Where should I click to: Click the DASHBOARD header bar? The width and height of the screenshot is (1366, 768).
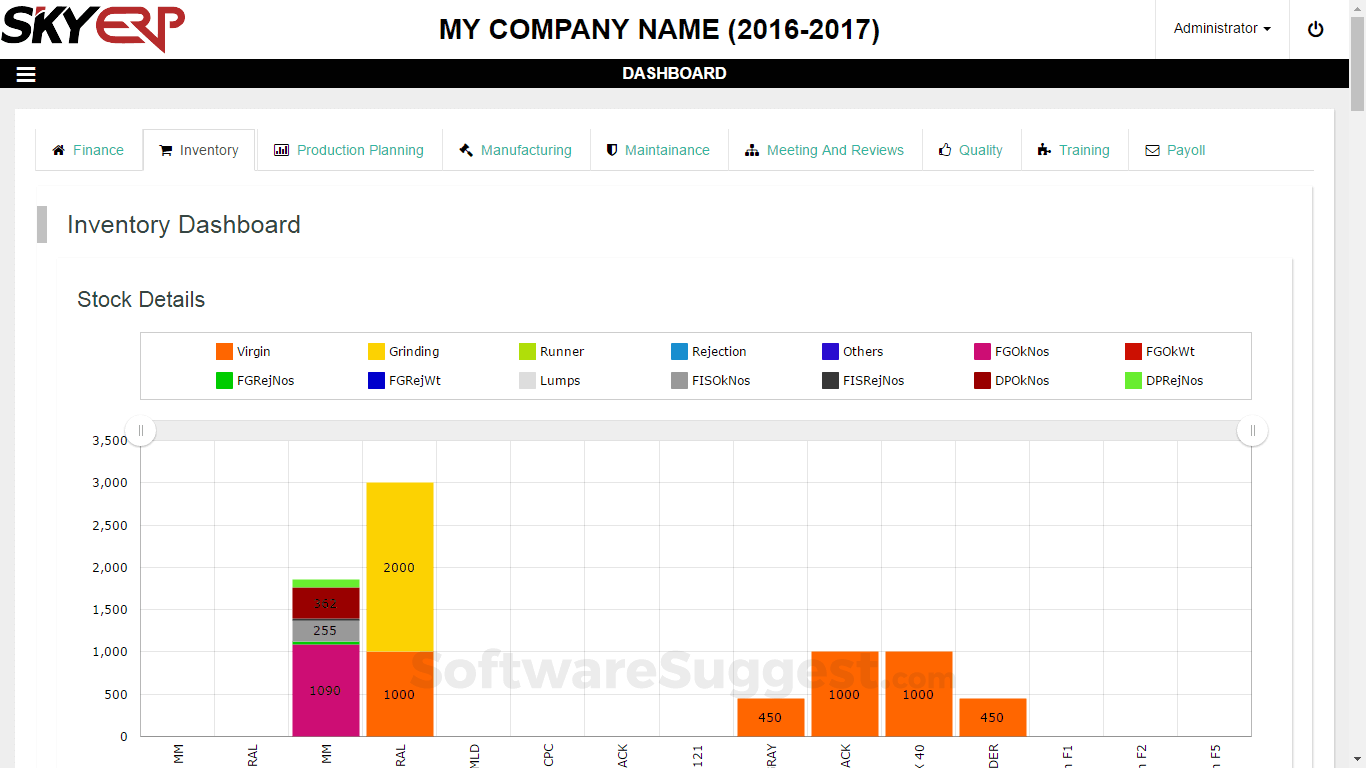(675, 73)
